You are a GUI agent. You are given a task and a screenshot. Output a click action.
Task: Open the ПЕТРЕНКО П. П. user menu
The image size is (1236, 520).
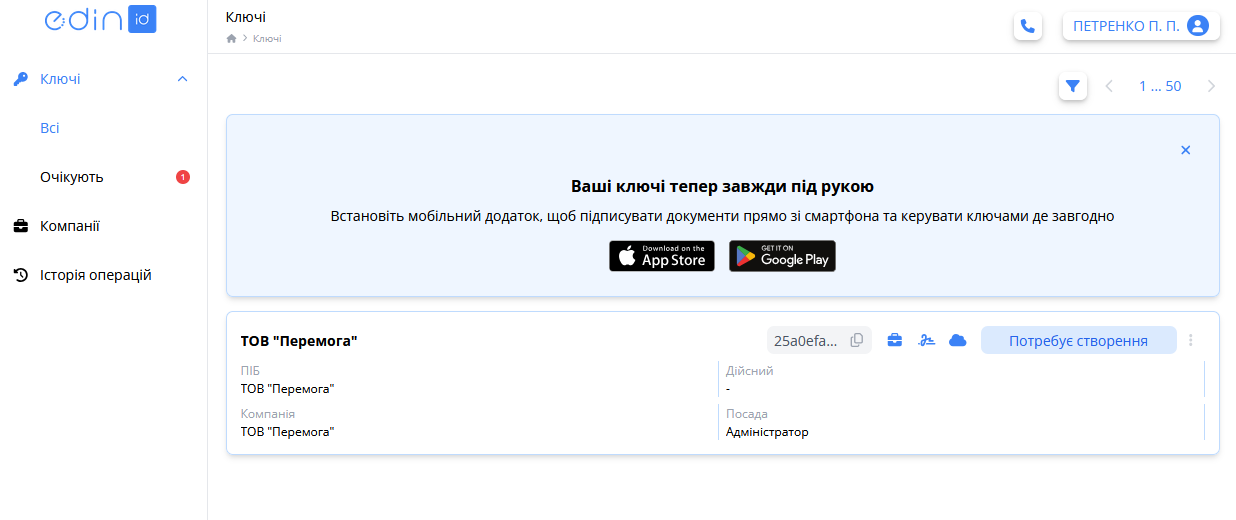point(1141,26)
